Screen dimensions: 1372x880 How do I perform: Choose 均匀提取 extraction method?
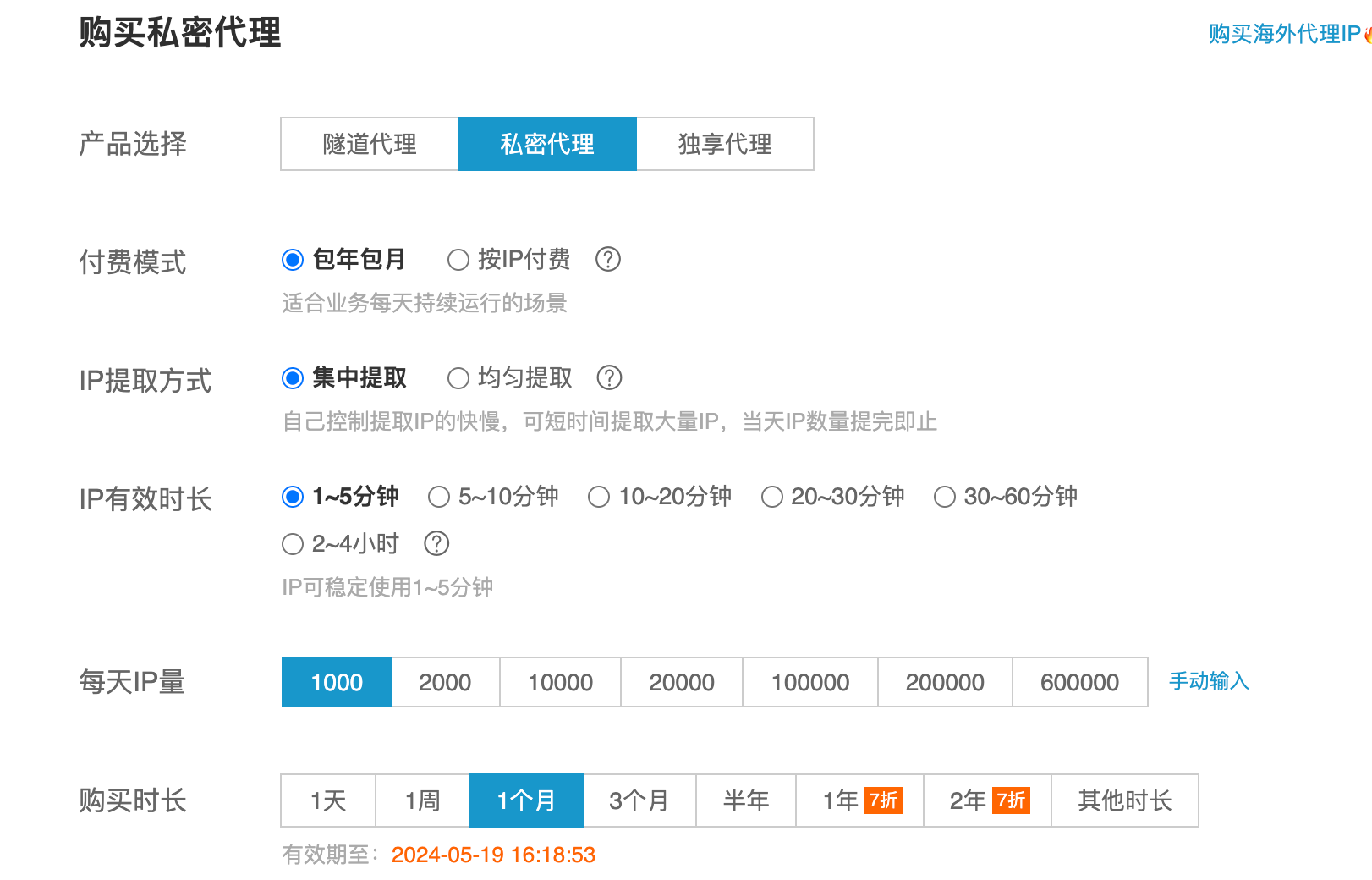tap(458, 378)
